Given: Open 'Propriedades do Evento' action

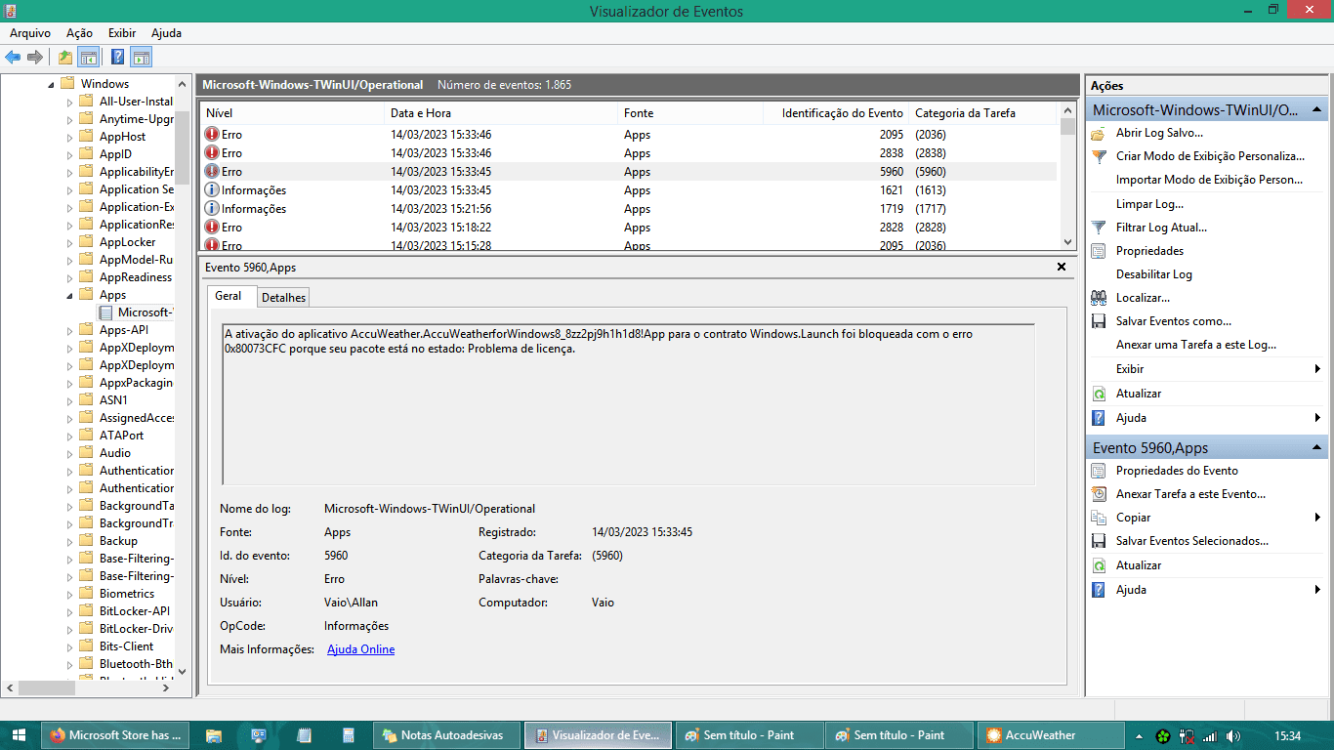Looking at the screenshot, I should click(x=1176, y=470).
